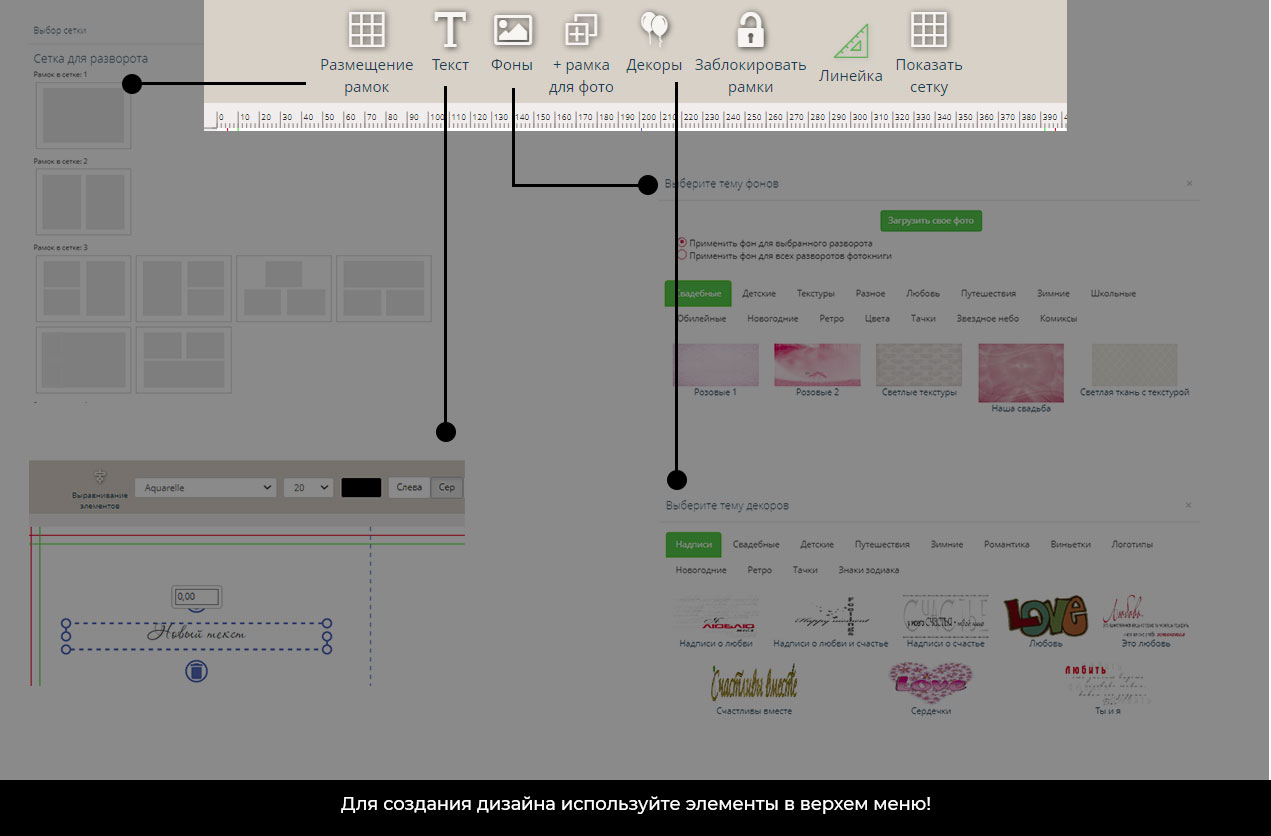
Task: Open the font size 20 dropdown
Action: [x=308, y=487]
